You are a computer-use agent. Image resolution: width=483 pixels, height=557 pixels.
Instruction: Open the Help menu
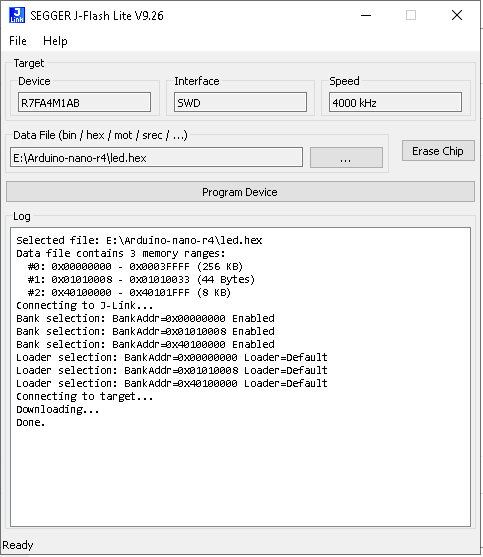point(55,41)
